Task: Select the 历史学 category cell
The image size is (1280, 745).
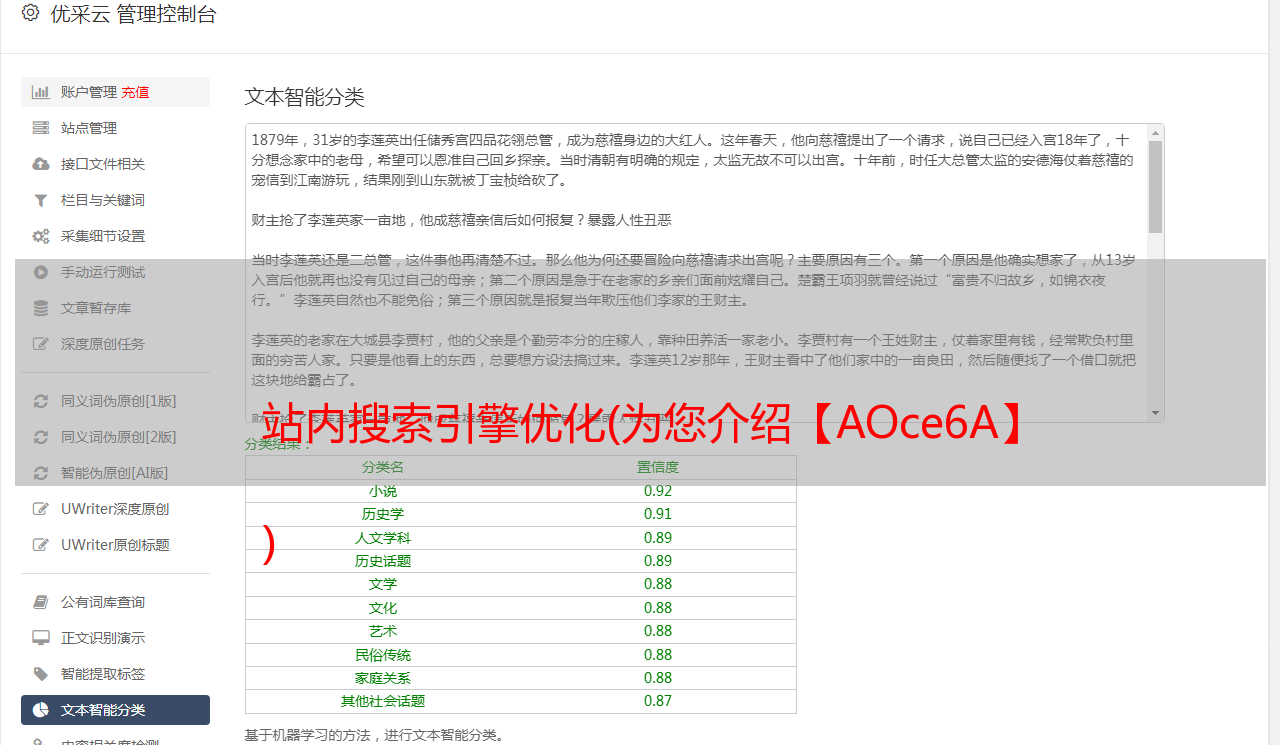Action: point(383,514)
